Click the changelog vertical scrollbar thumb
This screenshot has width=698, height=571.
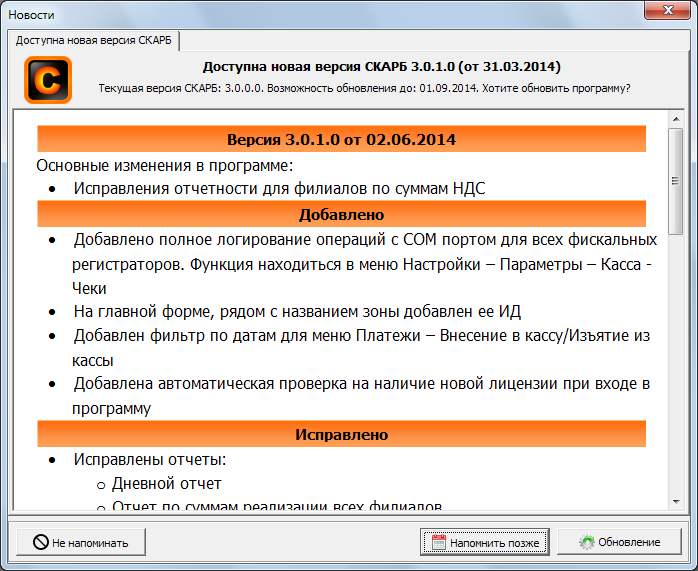point(676,180)
